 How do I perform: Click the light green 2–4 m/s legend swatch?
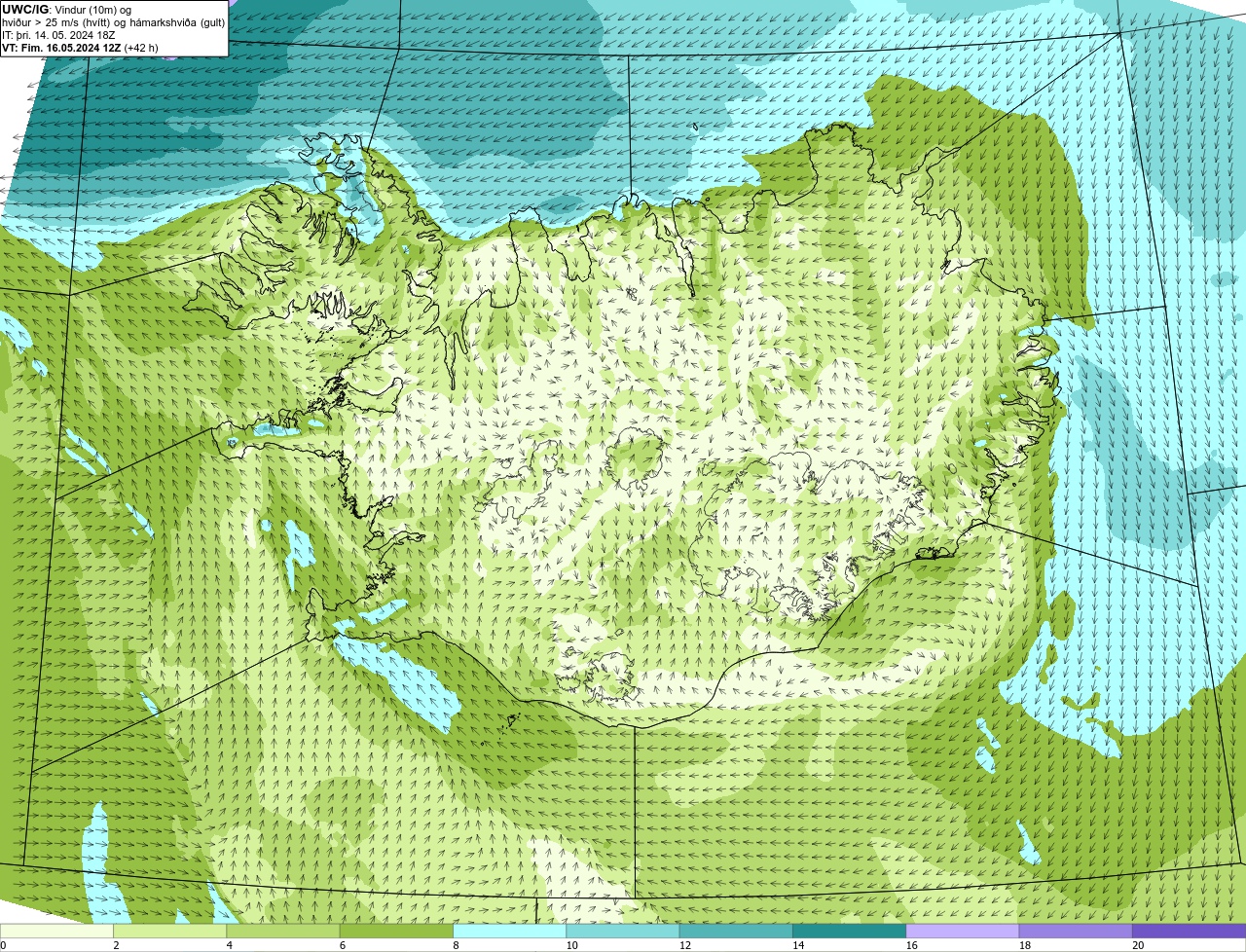click(170, 931)
